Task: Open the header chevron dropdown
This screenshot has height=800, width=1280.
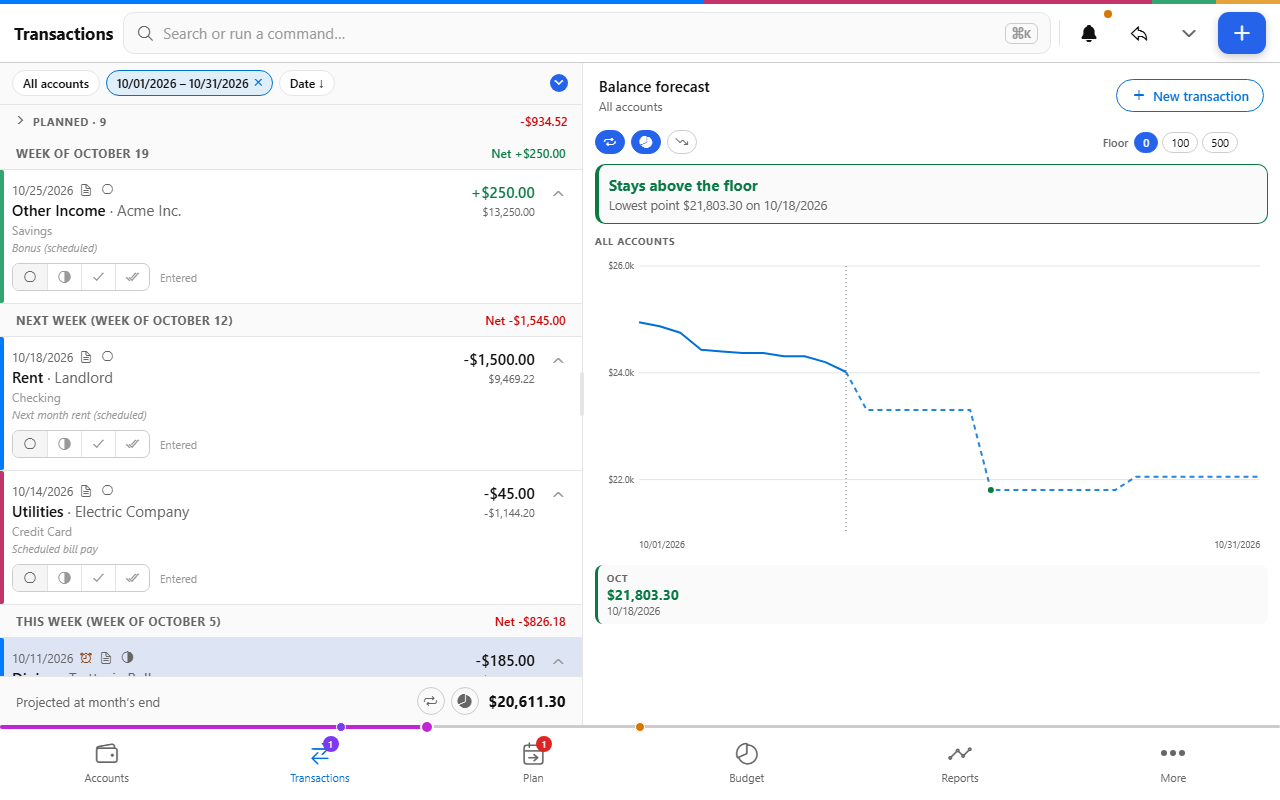Action: [1189, 33]
